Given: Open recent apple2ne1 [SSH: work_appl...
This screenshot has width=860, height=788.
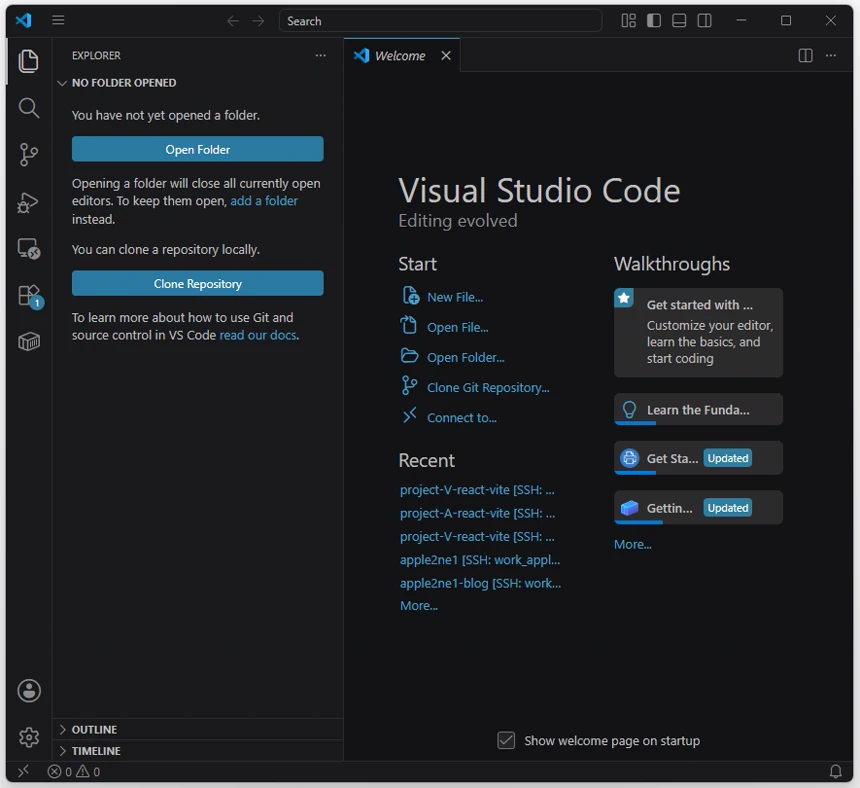Looking at the screenshot, I should point(480,560).
